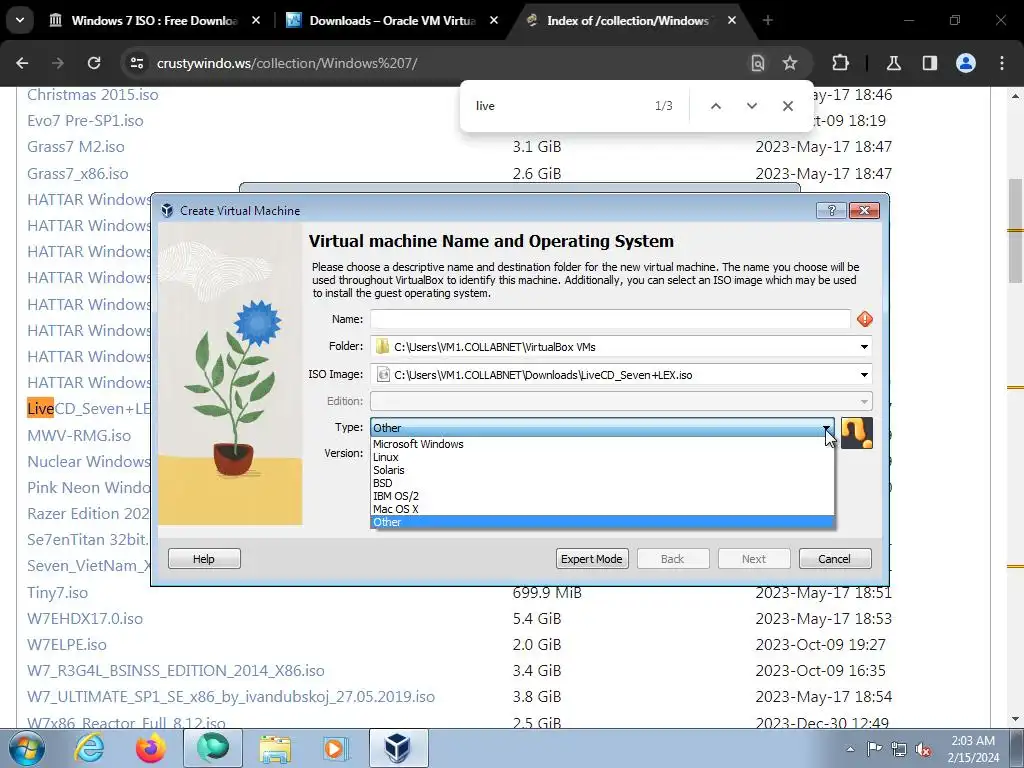The height and width of the screenshot is (768, 1024).
Task: Click the dialog help question mark button
Action: 831,210
